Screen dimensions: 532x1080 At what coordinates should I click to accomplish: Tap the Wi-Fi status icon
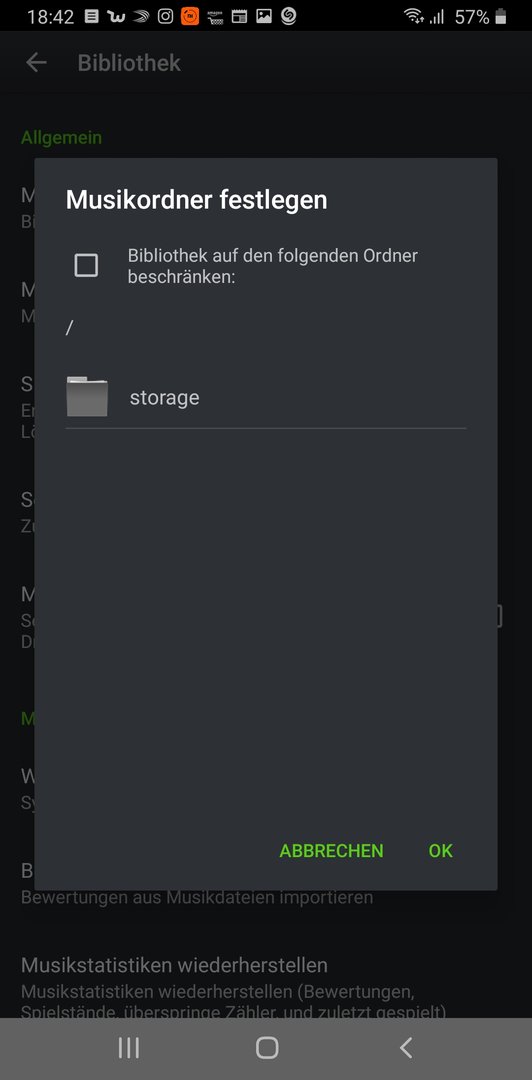pyautogui.click(x=413, y=16)
